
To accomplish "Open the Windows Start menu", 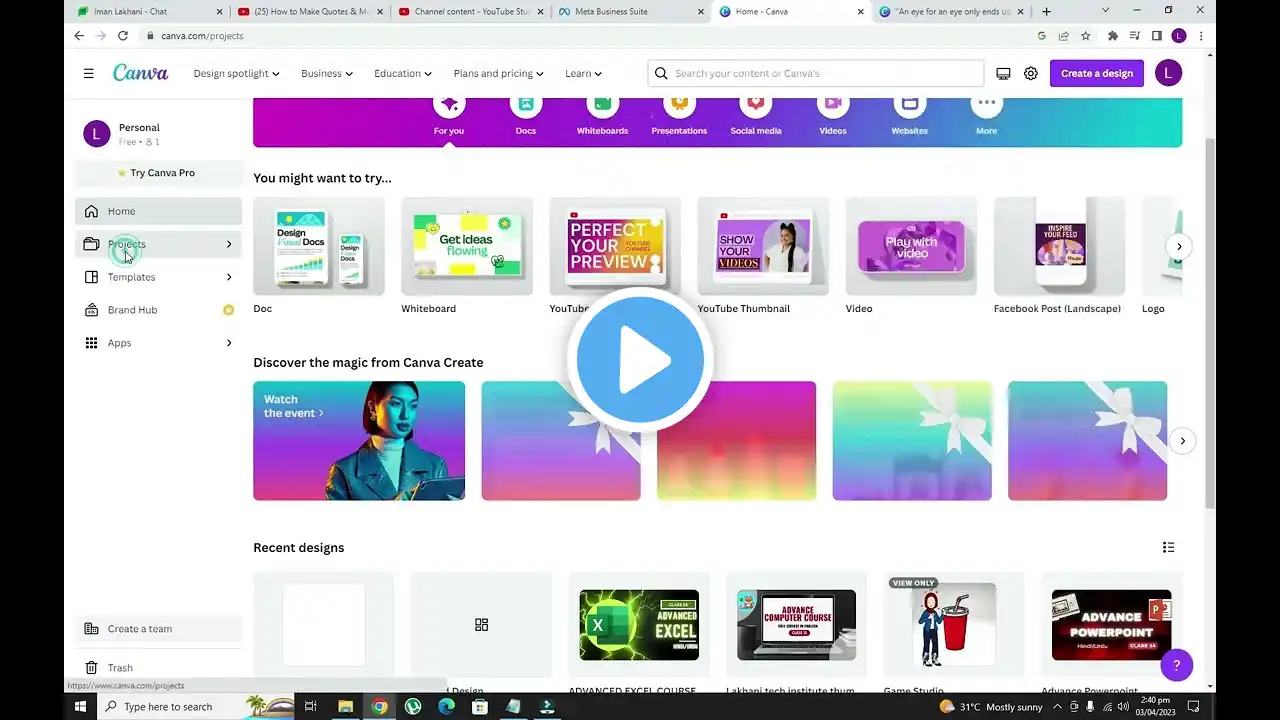I will pos(81,706).
